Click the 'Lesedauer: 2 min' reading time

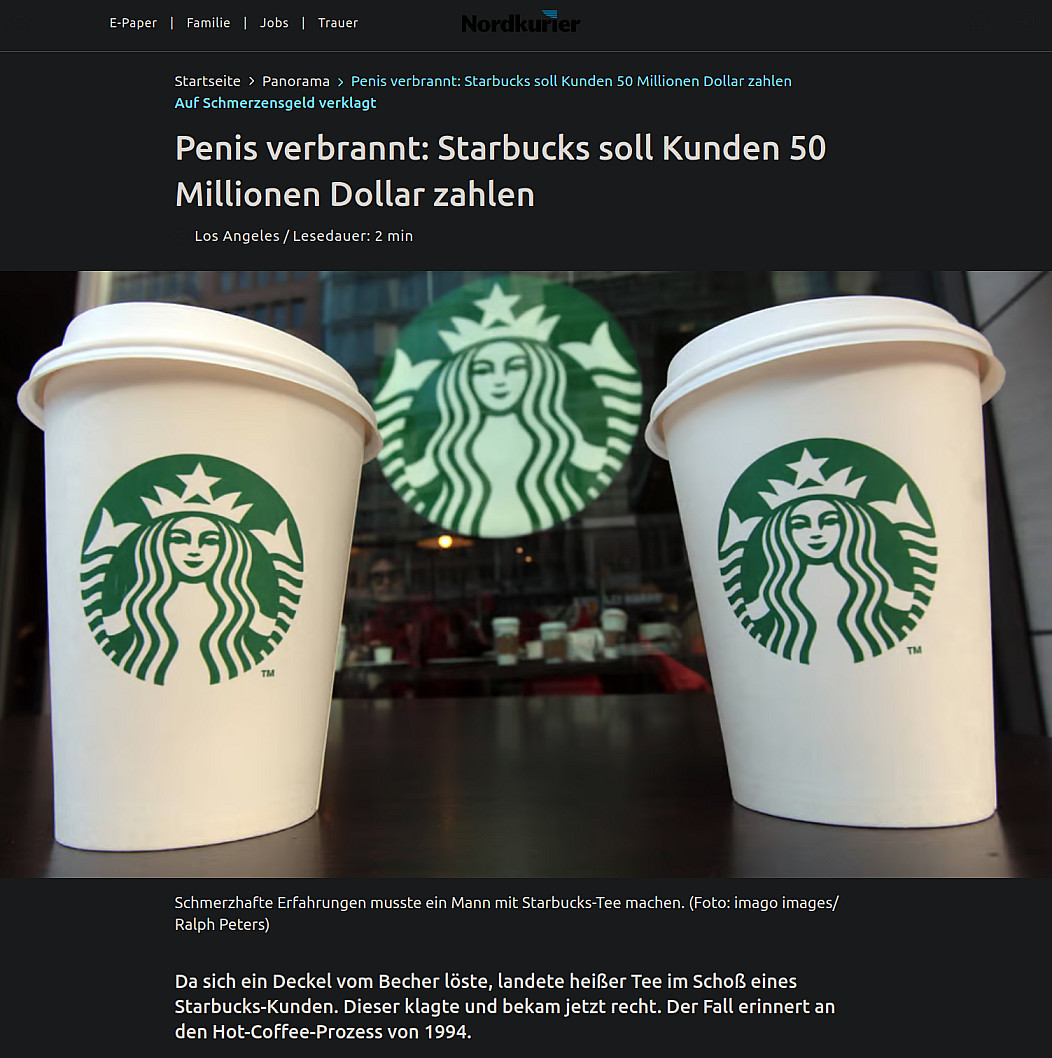[x=353, y=236]
